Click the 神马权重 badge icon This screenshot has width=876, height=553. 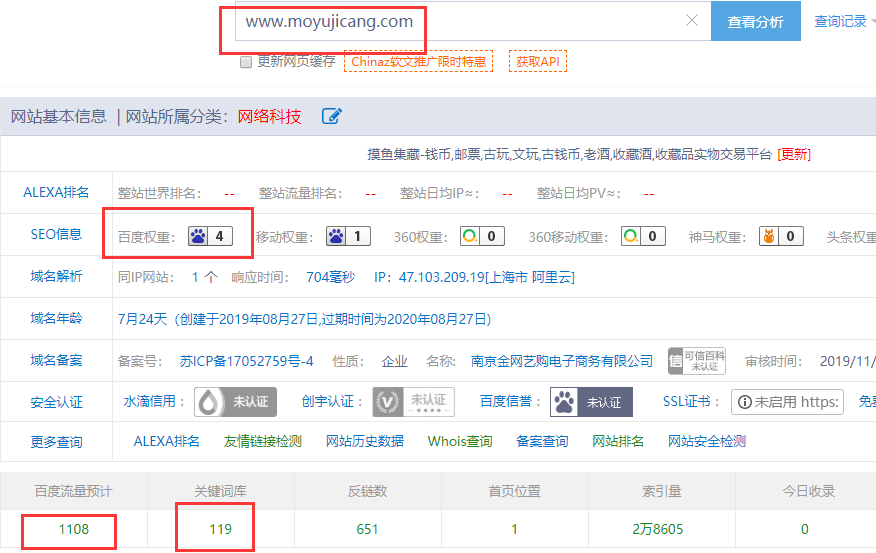[781, 236]
